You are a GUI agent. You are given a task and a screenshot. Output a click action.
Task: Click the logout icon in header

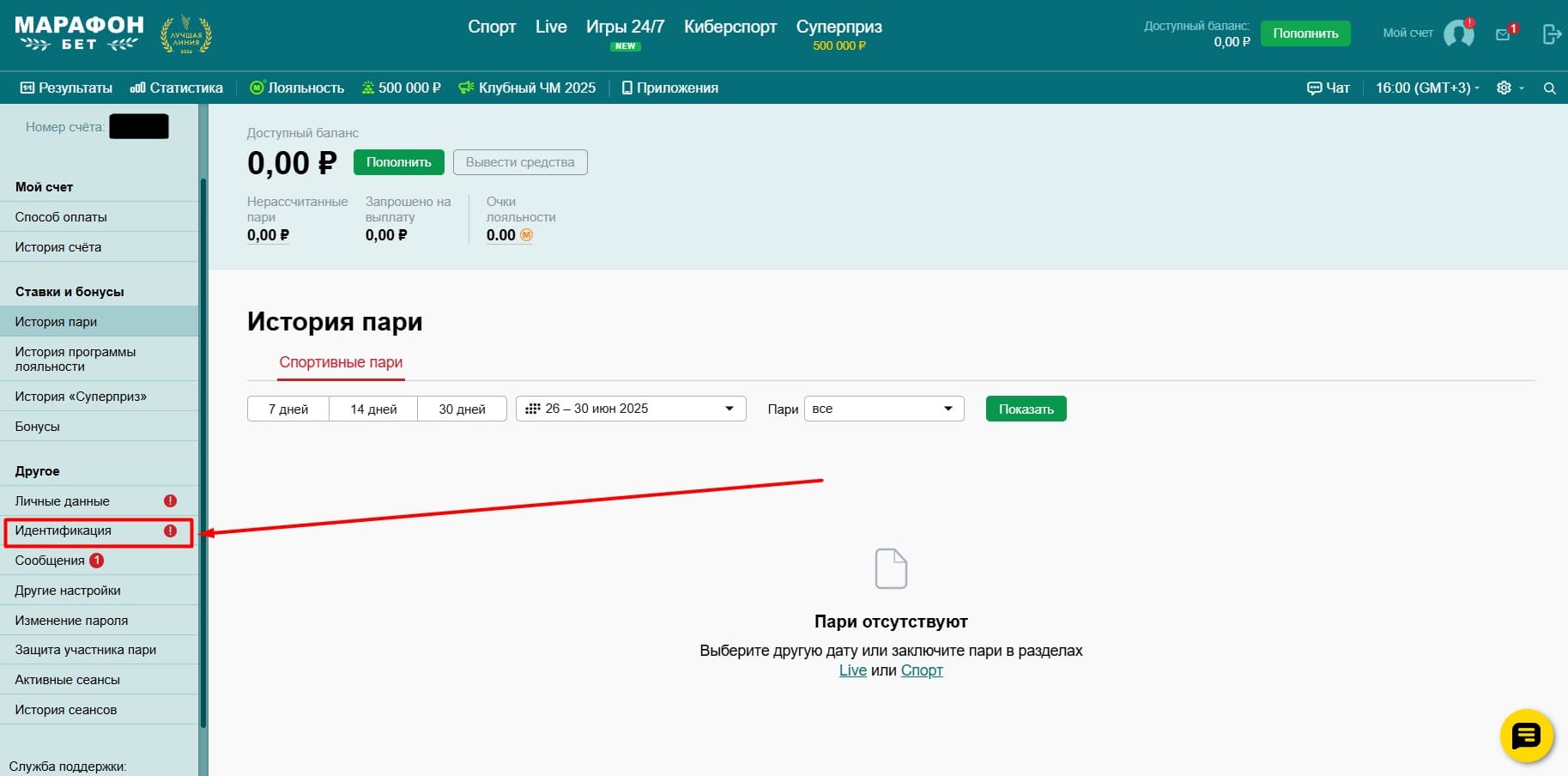pos(1552,34)
